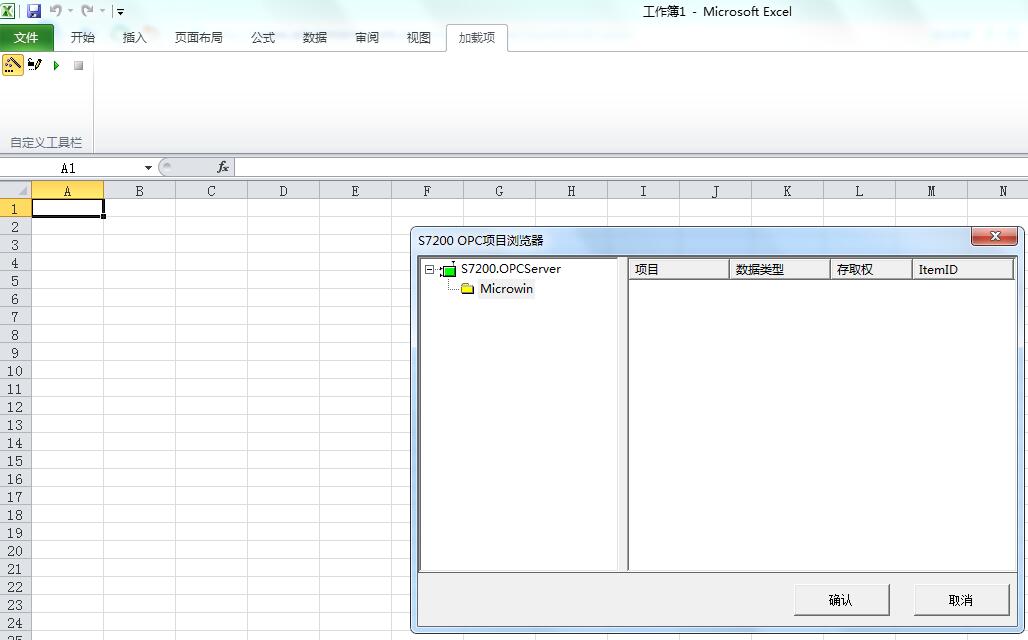
Task: Click the Name Box showing A1
Action: coord(69,168)
